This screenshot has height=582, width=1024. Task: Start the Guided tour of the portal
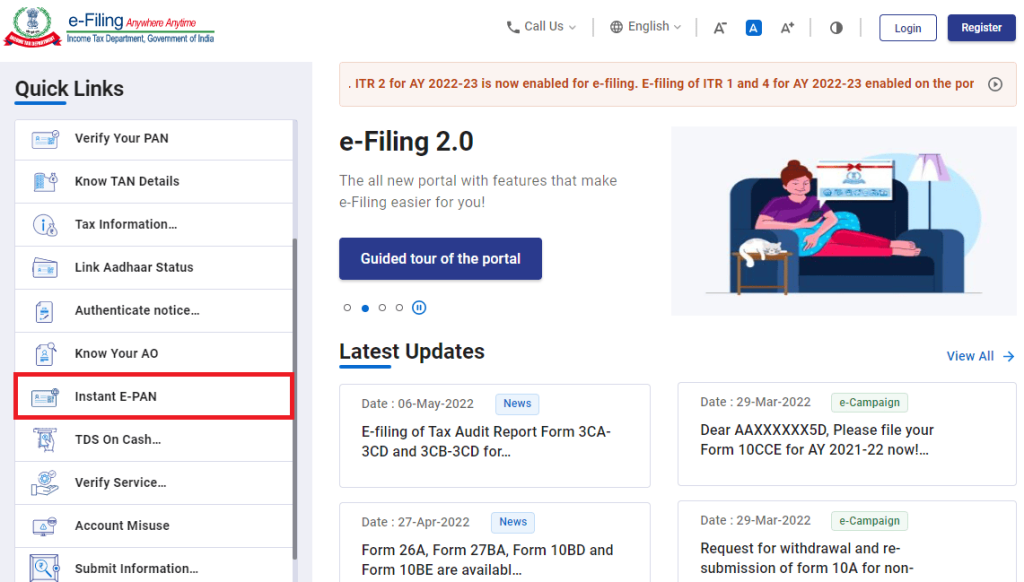tap(440, 259)
